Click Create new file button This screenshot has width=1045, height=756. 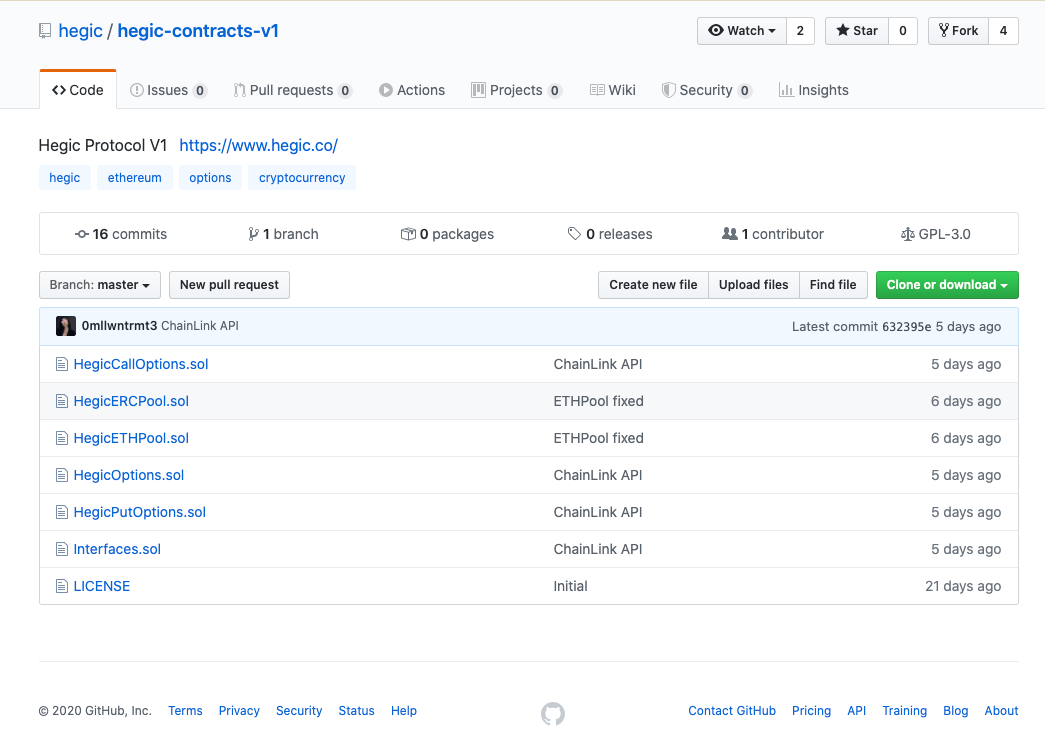(x=653, y=285)
